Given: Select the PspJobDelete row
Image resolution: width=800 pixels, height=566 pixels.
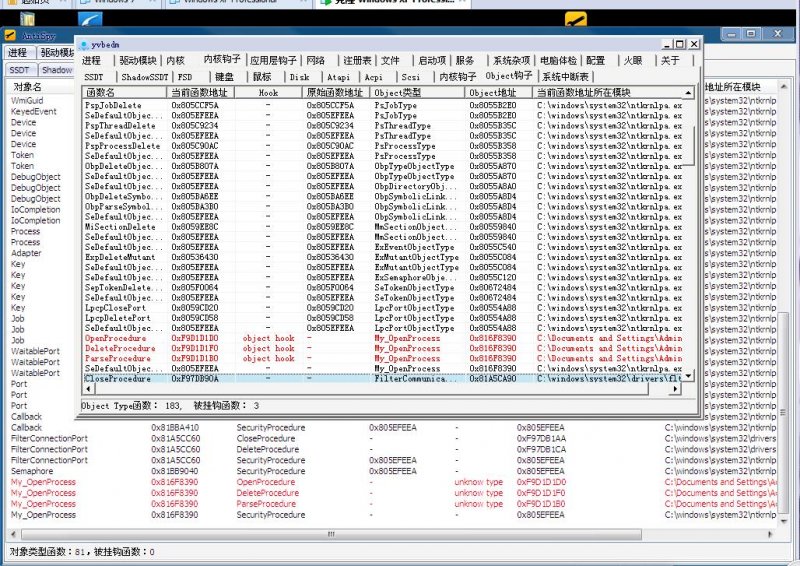Looking at the screenshot, I should tap(383, 106).
